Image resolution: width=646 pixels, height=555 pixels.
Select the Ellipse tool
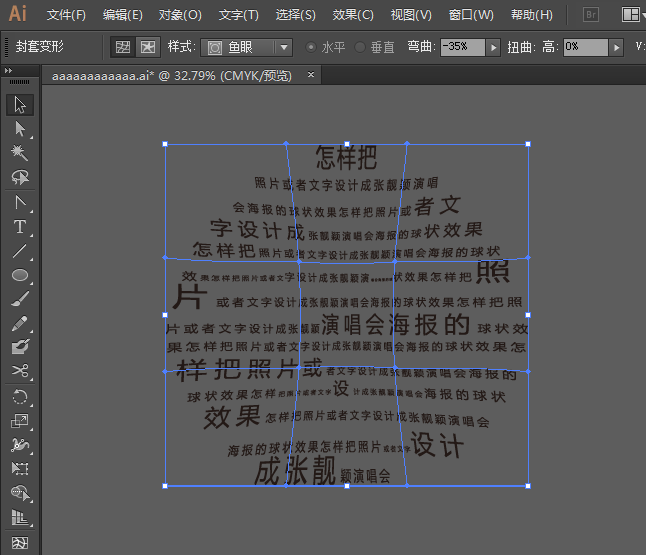pos(20,275)
